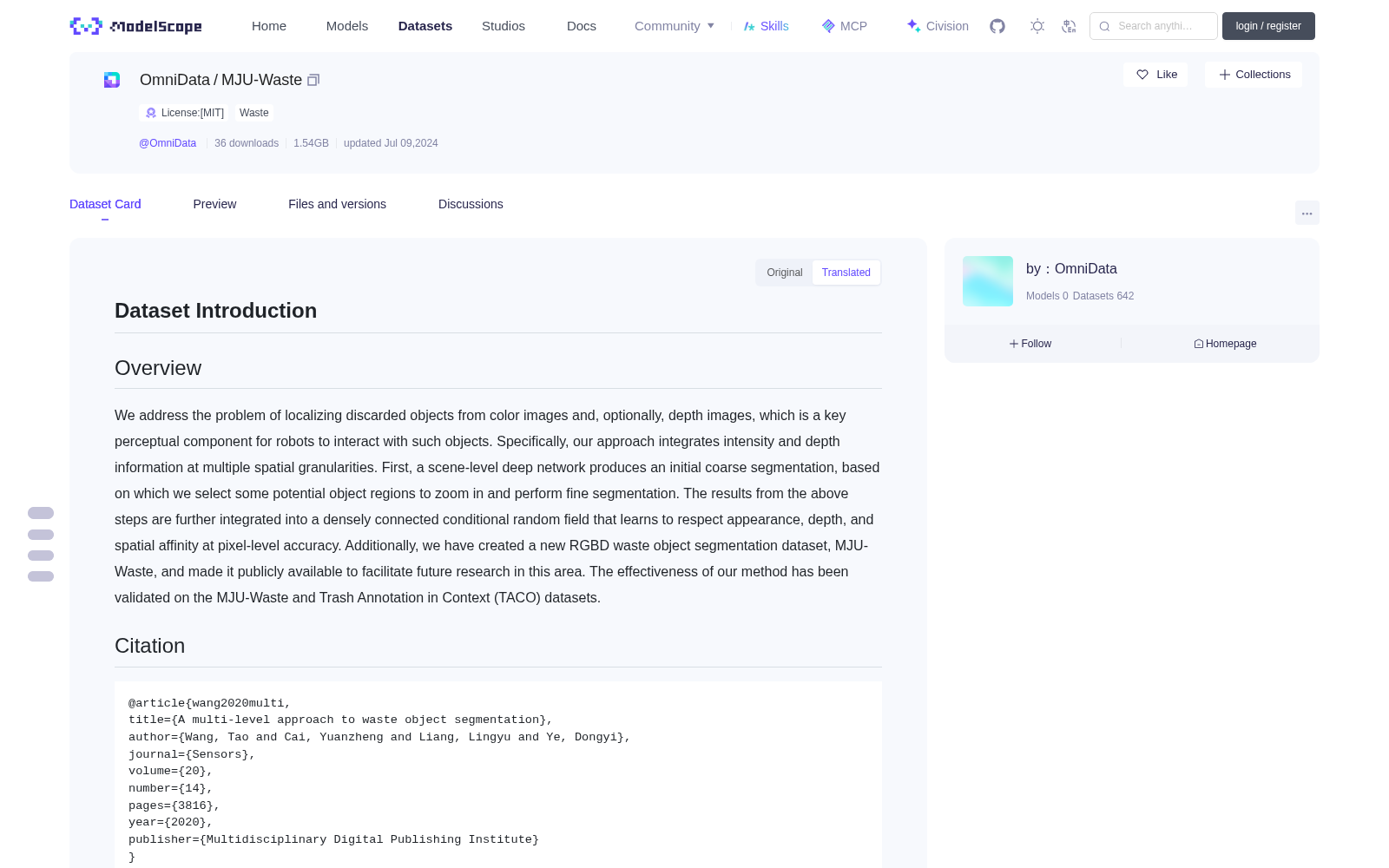Switch to the Preview tab
Screen dimensions: 1389x868
click(214, 204)
